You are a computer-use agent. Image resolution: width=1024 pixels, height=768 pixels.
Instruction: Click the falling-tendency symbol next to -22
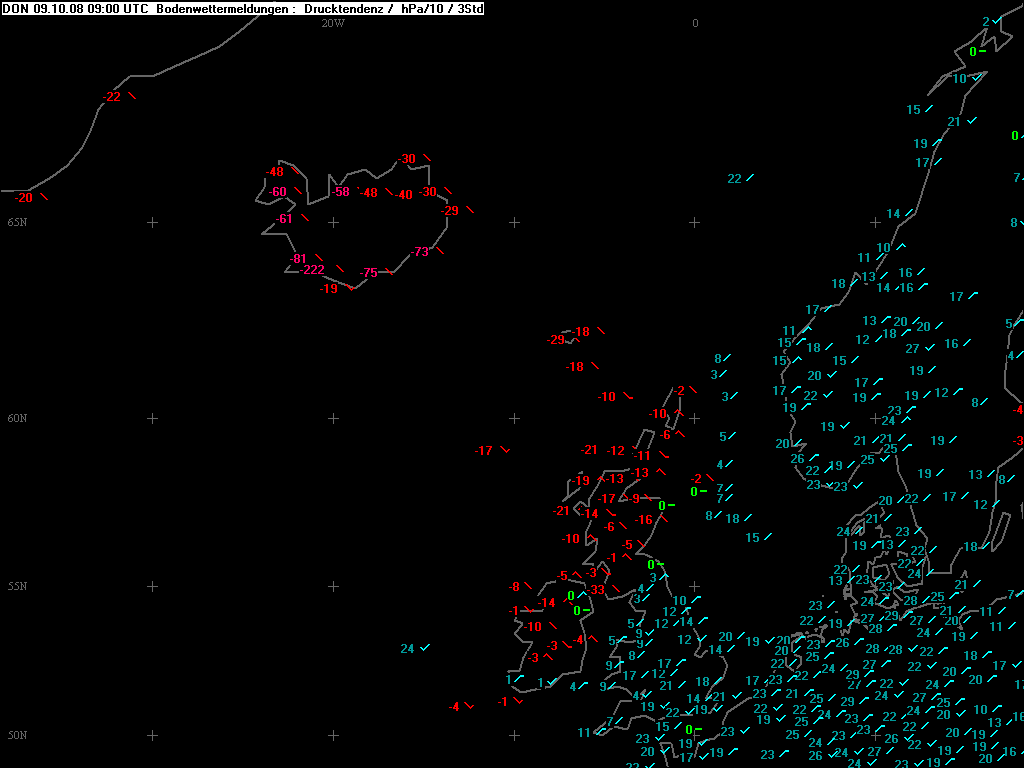(131, 96)
